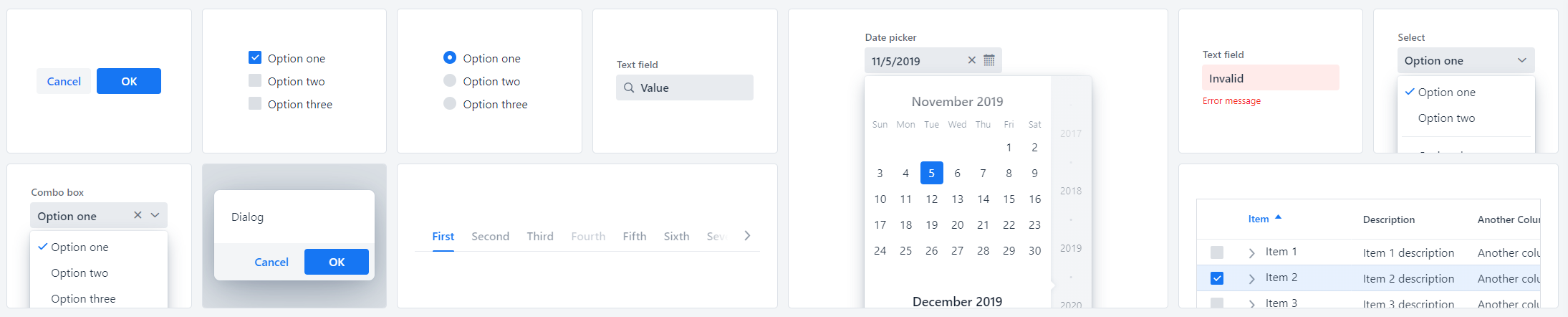This screenshot has height=317, width=1568.
Task: Clear the date picker value 11/5/2019
Action: [x=971, y=60]
